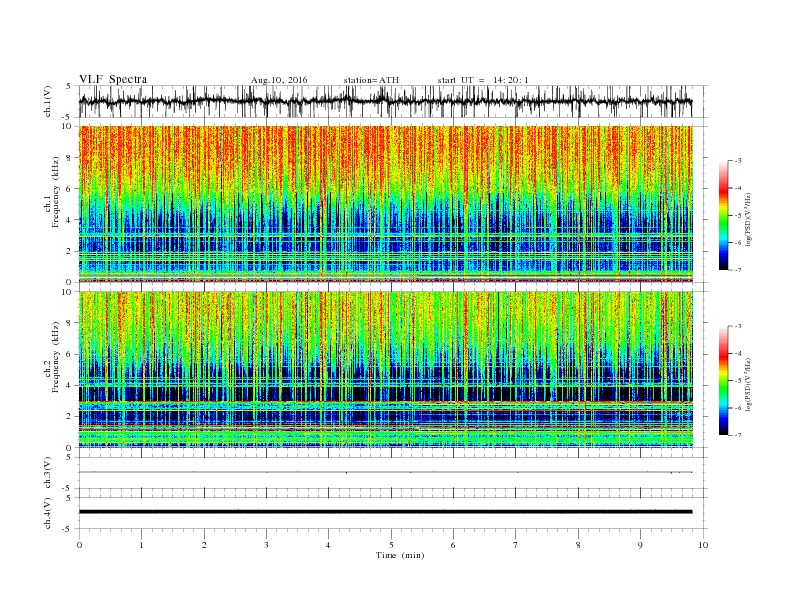Click time axis tick label '7'
The image size is (792, 612).
click(x=516, y=545)
